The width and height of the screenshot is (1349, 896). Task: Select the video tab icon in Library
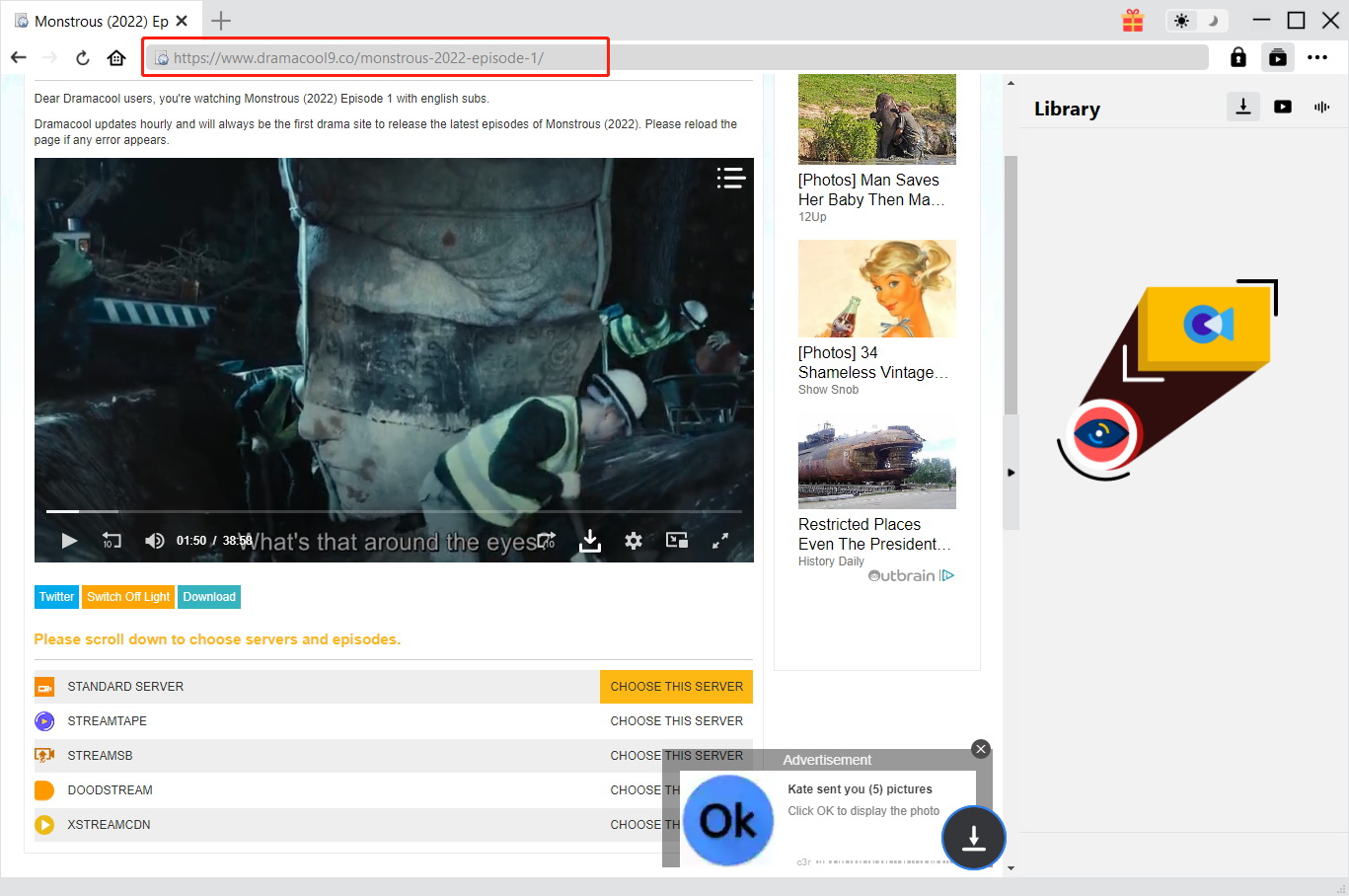click(x=1282, y=107)
